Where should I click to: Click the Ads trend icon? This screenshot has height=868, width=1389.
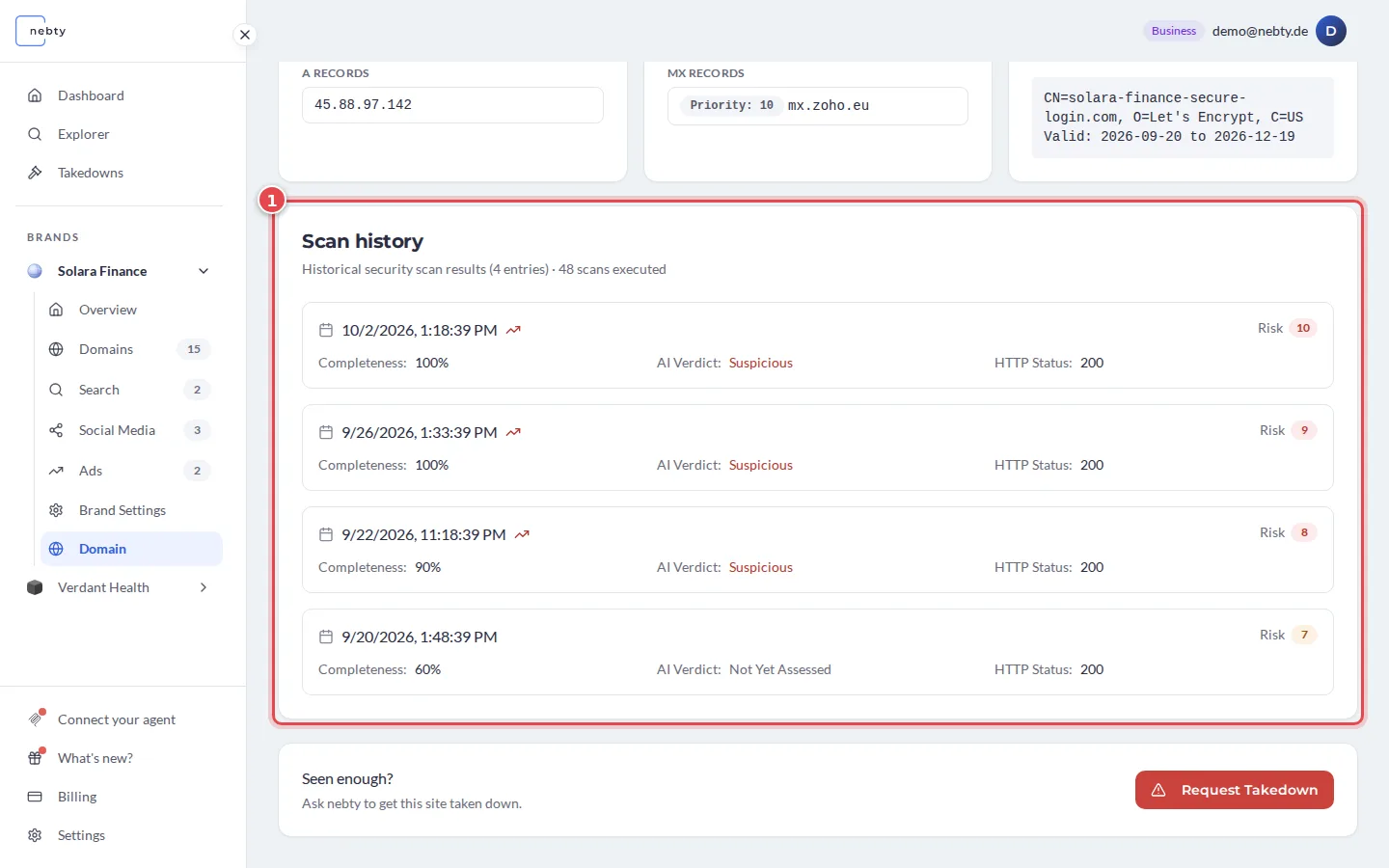pos(56,471)
